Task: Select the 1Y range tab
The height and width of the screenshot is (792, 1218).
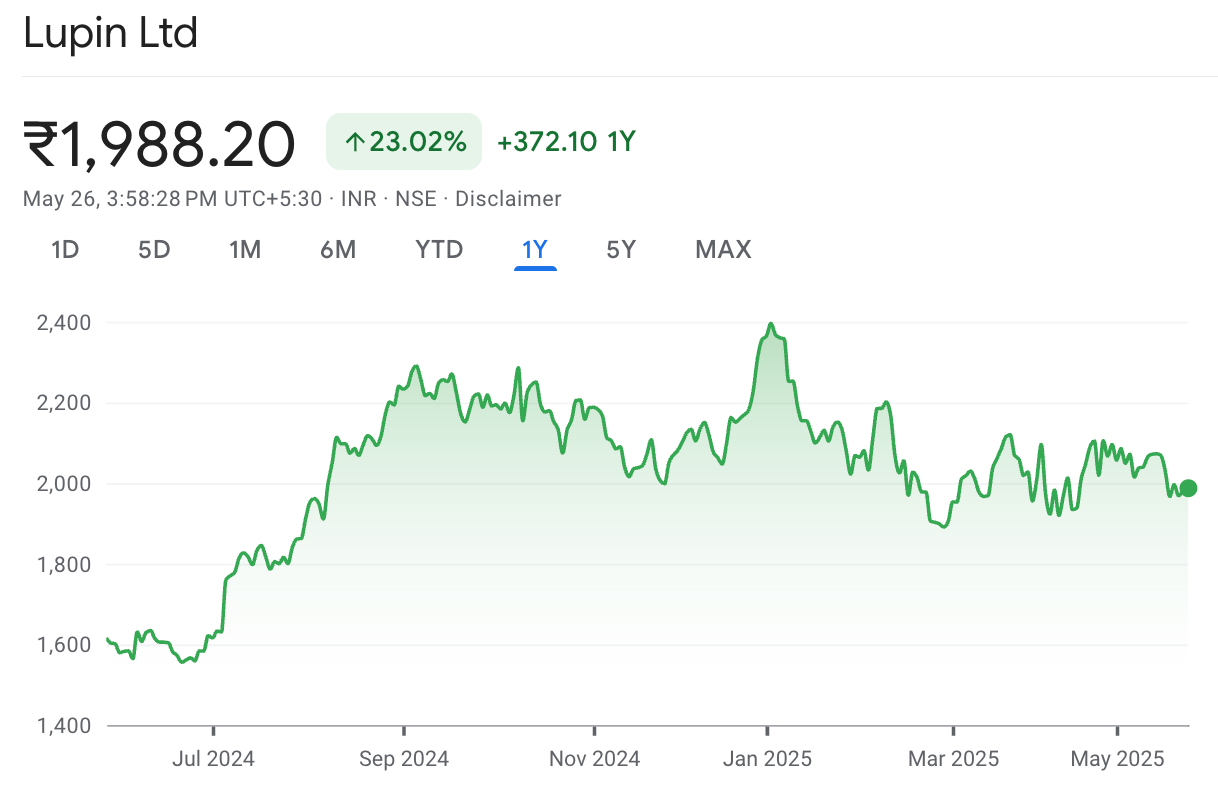Action: click(x=535, y=249)
